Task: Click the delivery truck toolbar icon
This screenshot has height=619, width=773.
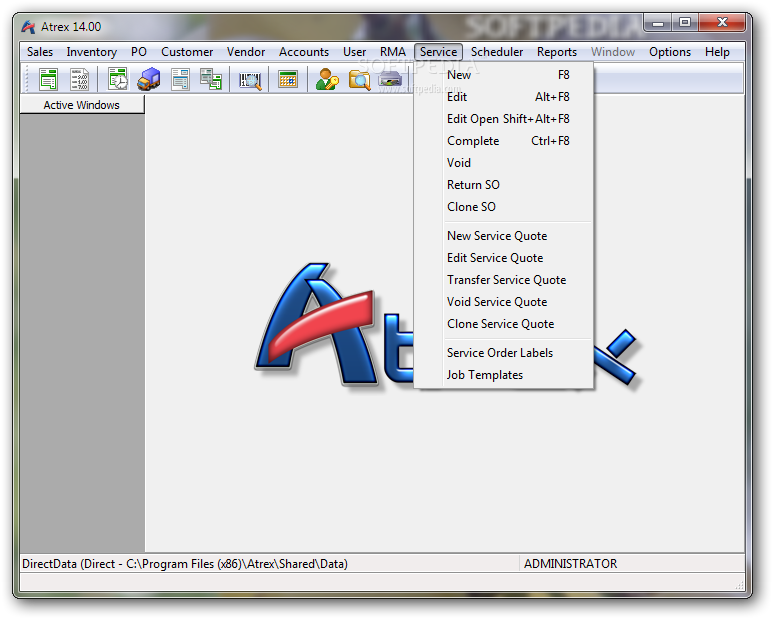Action: (148, 79)
